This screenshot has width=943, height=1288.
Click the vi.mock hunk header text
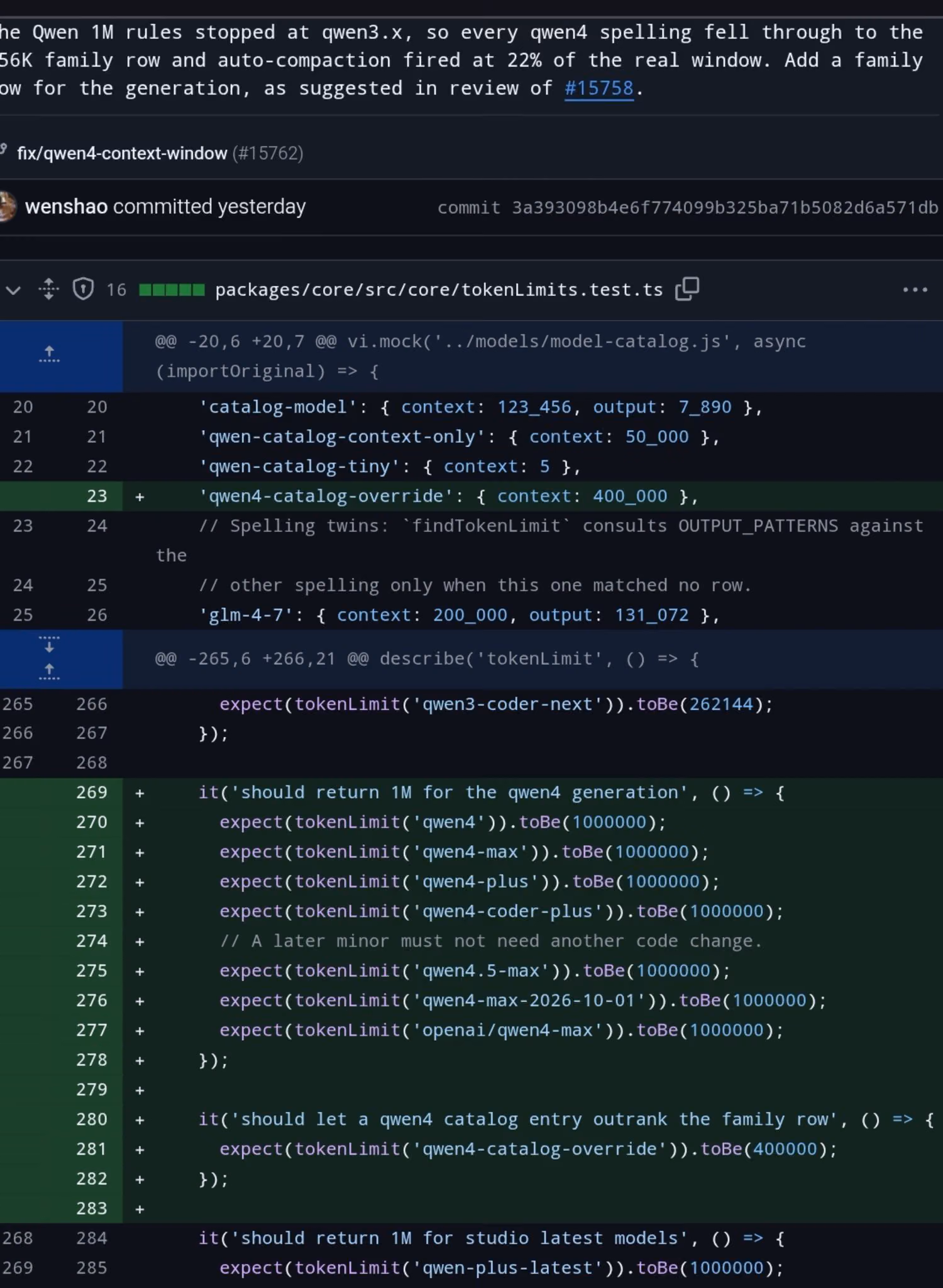(480, 356)
